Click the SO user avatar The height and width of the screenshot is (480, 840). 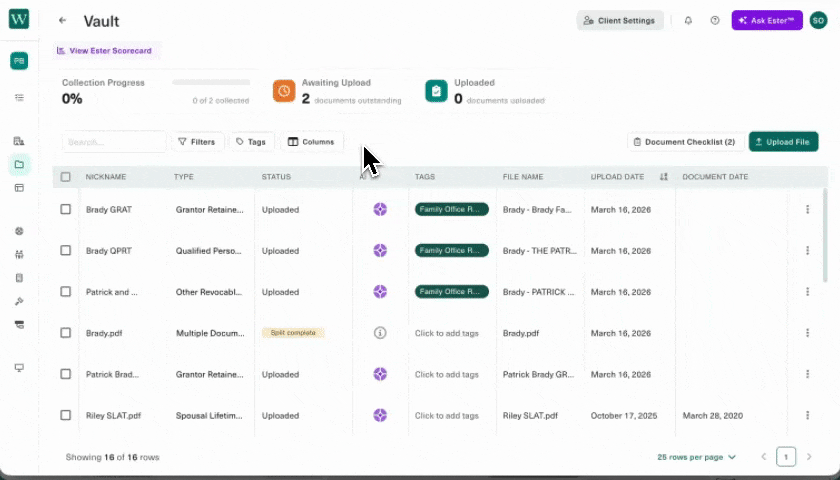(818, 21)
